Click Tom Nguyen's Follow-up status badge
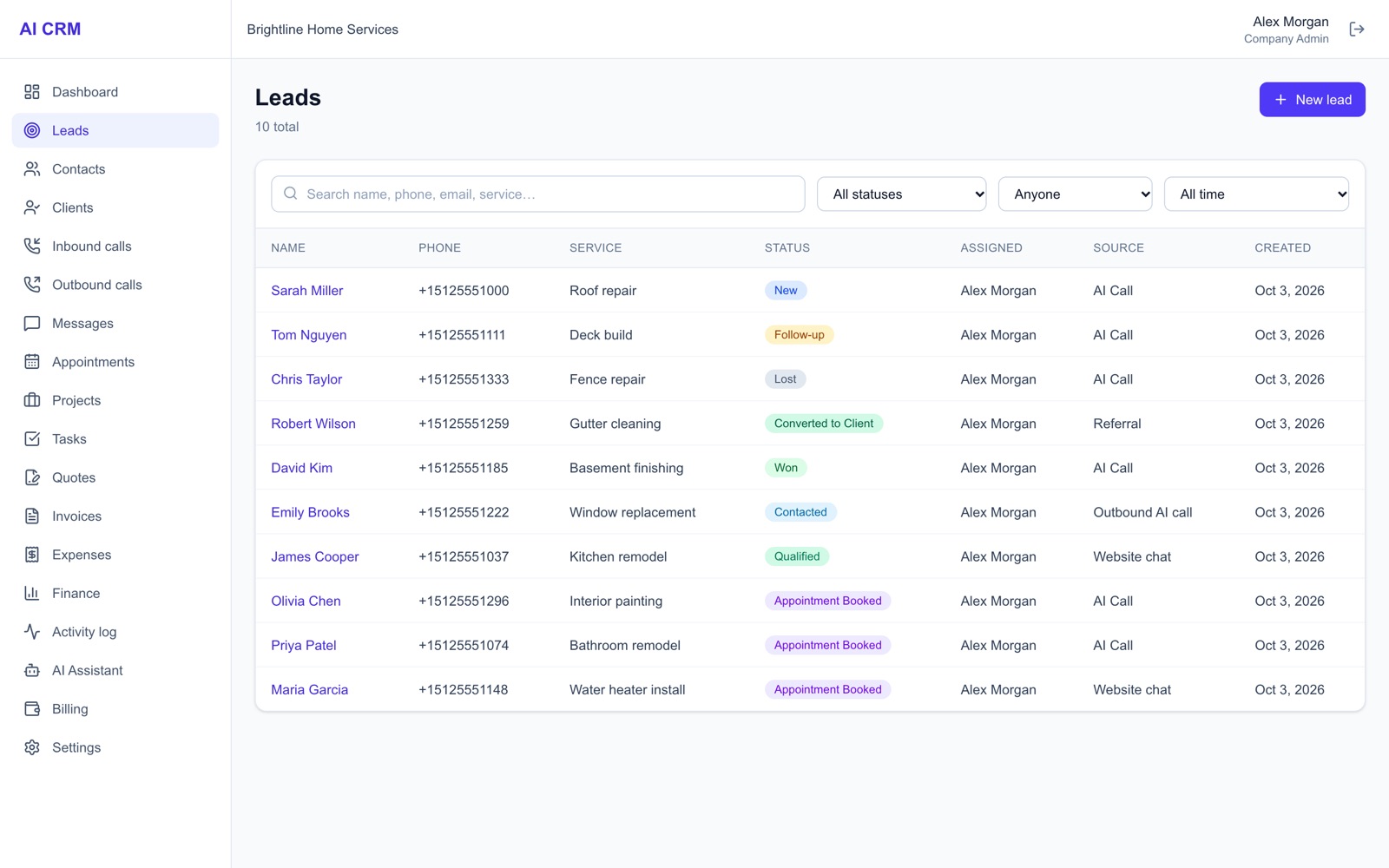1389x868 pixels. [x=799, y=335]
